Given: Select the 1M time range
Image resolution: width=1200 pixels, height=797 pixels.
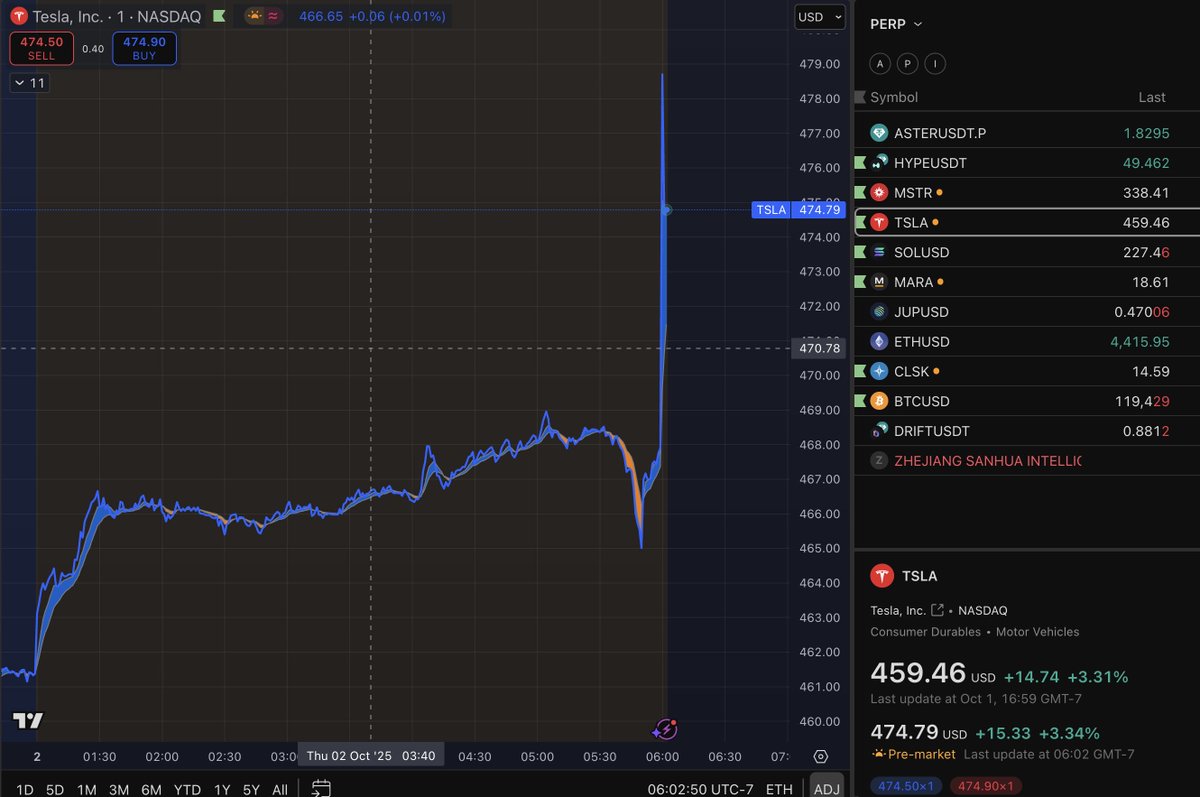Looking at the screenshot, I should (x=86, y=789).
